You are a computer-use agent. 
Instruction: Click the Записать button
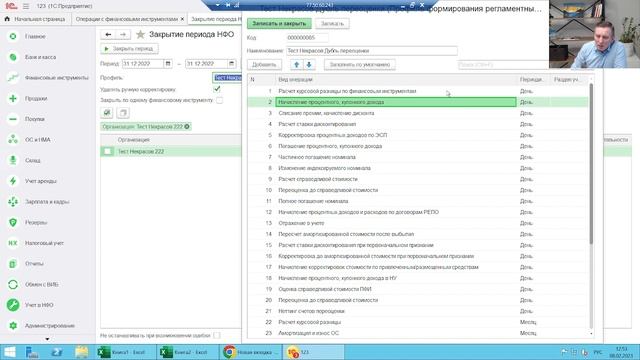click(332, 24)
